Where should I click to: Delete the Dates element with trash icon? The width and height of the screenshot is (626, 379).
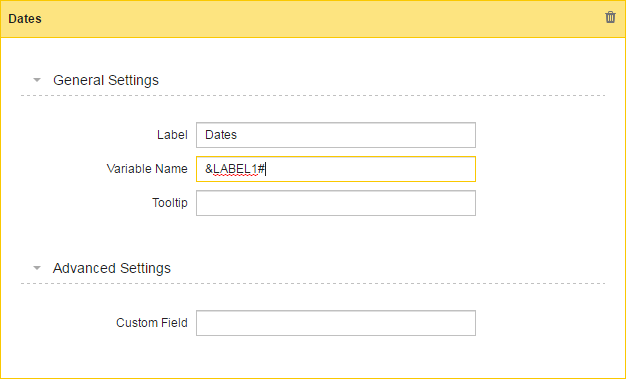(x=610, y=17)
